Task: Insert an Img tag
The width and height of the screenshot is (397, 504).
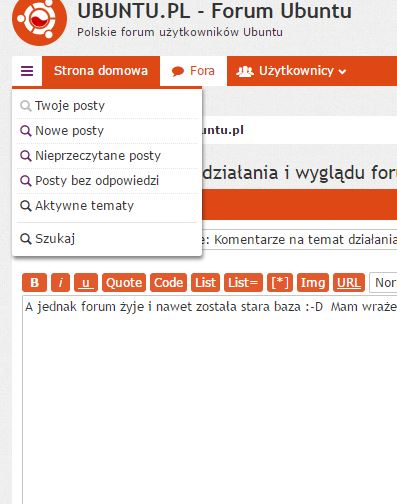Action: [313, 283]
